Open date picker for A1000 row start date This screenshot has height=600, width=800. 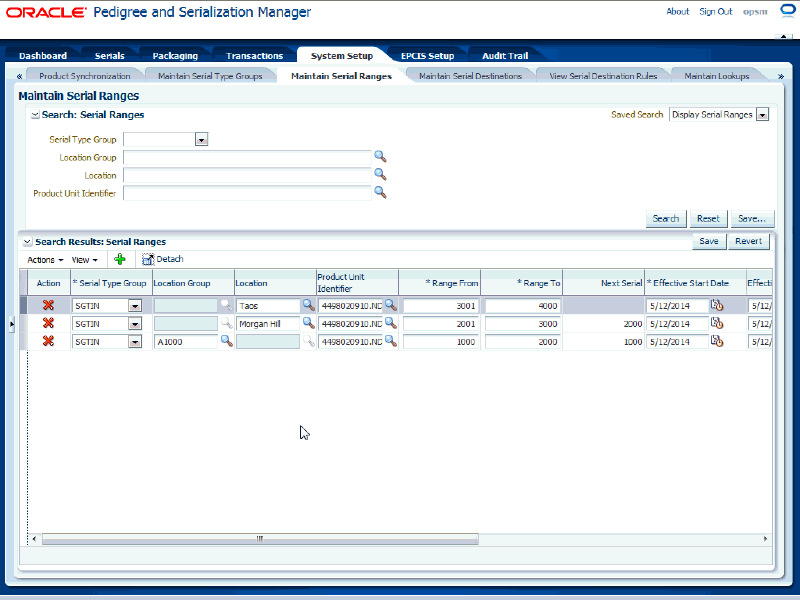717,341
